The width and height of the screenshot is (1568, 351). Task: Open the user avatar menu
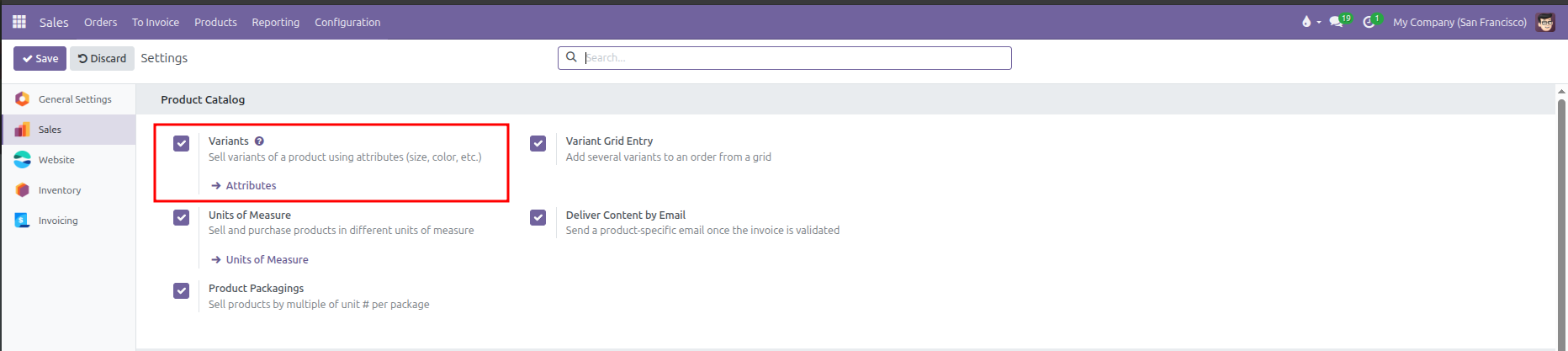coord(1545,22)
